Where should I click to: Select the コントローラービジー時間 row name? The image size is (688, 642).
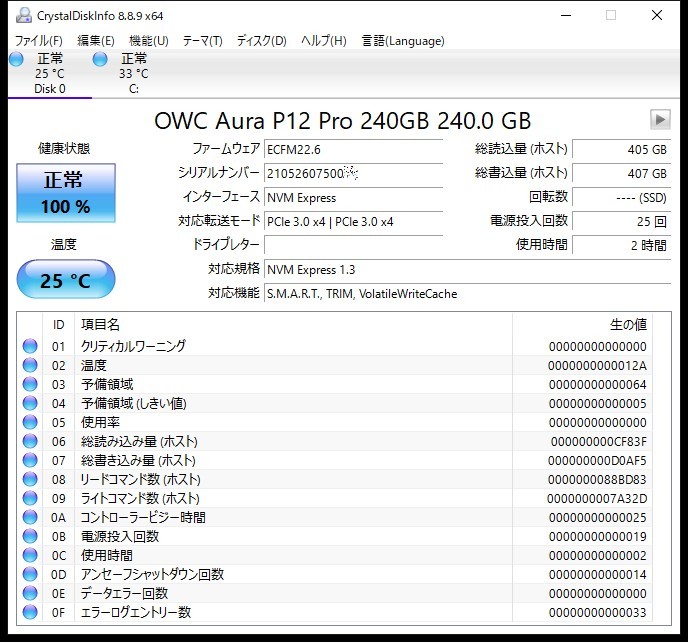[143, 517]
